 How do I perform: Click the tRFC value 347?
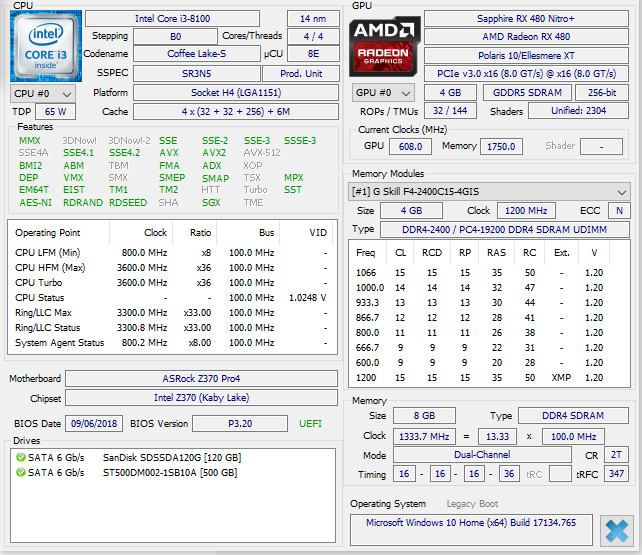click(616, 474)
